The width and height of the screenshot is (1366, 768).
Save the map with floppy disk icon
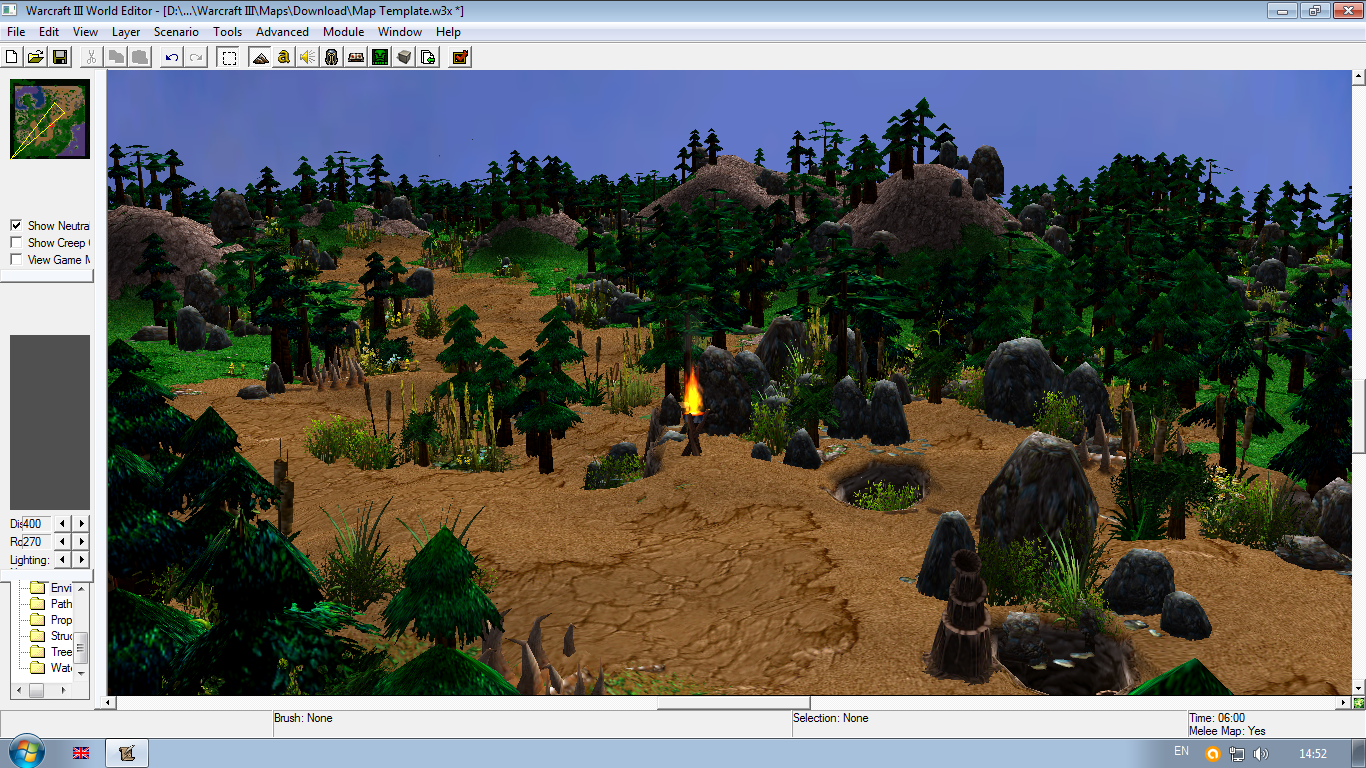point(60,57)
